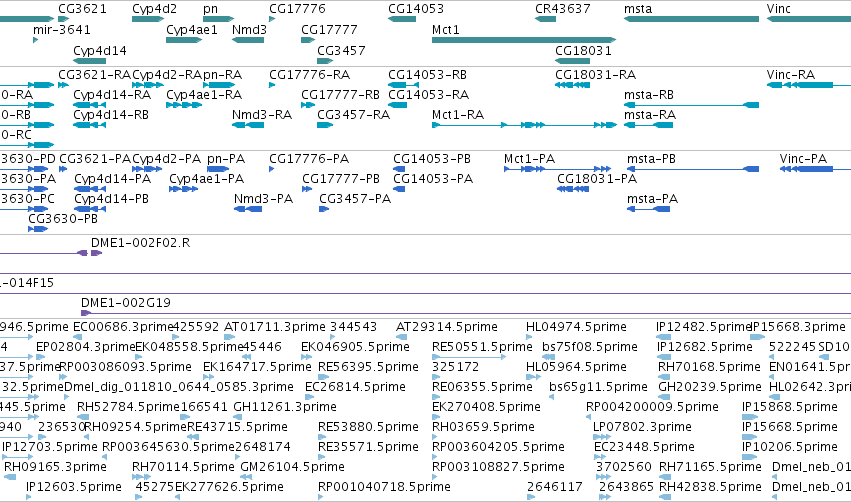The width and height of the screenshot is (851, 502).
Task: Click the Vinc-RA transcript label
Action: pyautogui.click(x=791, y=74)
